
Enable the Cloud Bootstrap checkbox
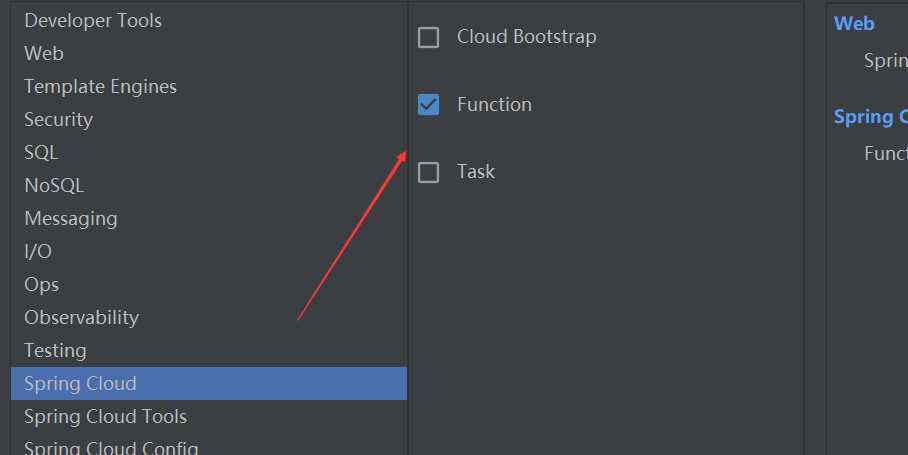click(429, 38)
